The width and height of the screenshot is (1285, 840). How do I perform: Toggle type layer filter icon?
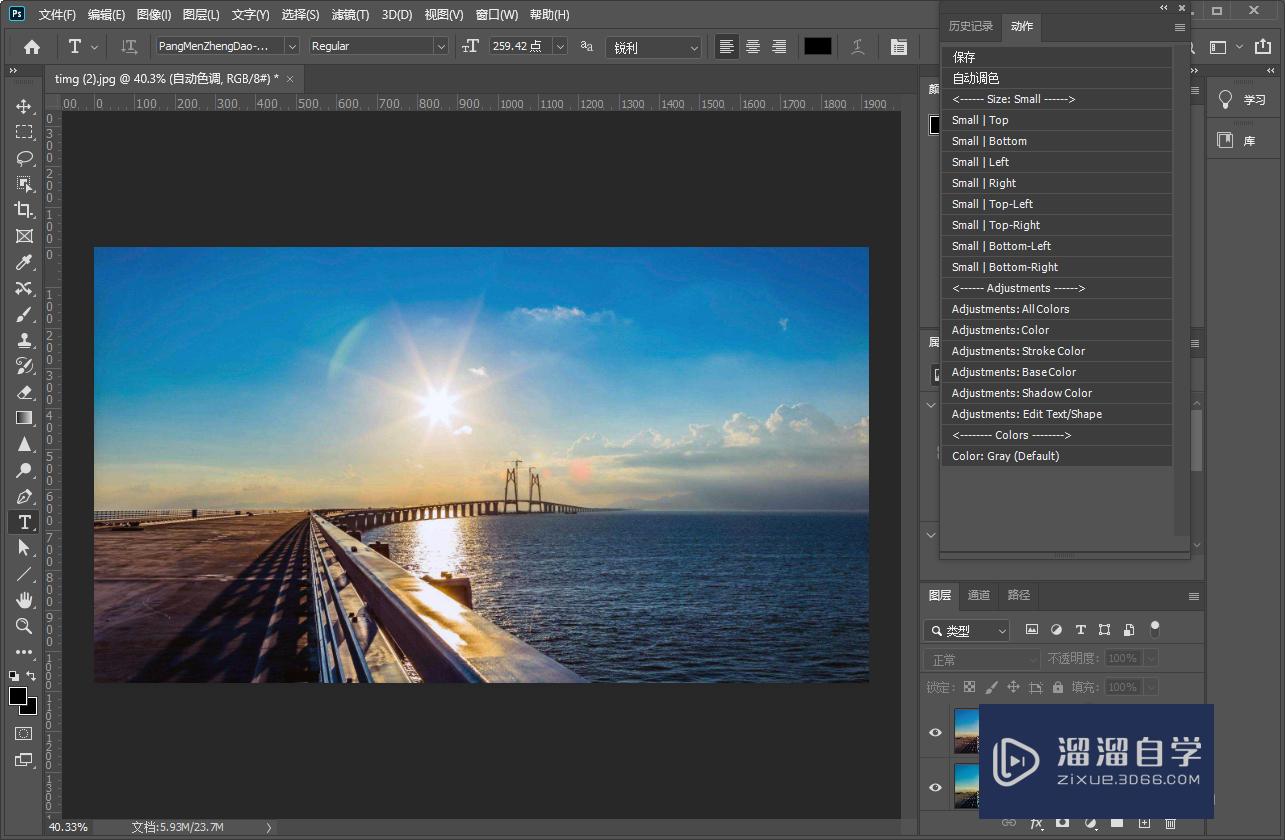point(1080,630)
